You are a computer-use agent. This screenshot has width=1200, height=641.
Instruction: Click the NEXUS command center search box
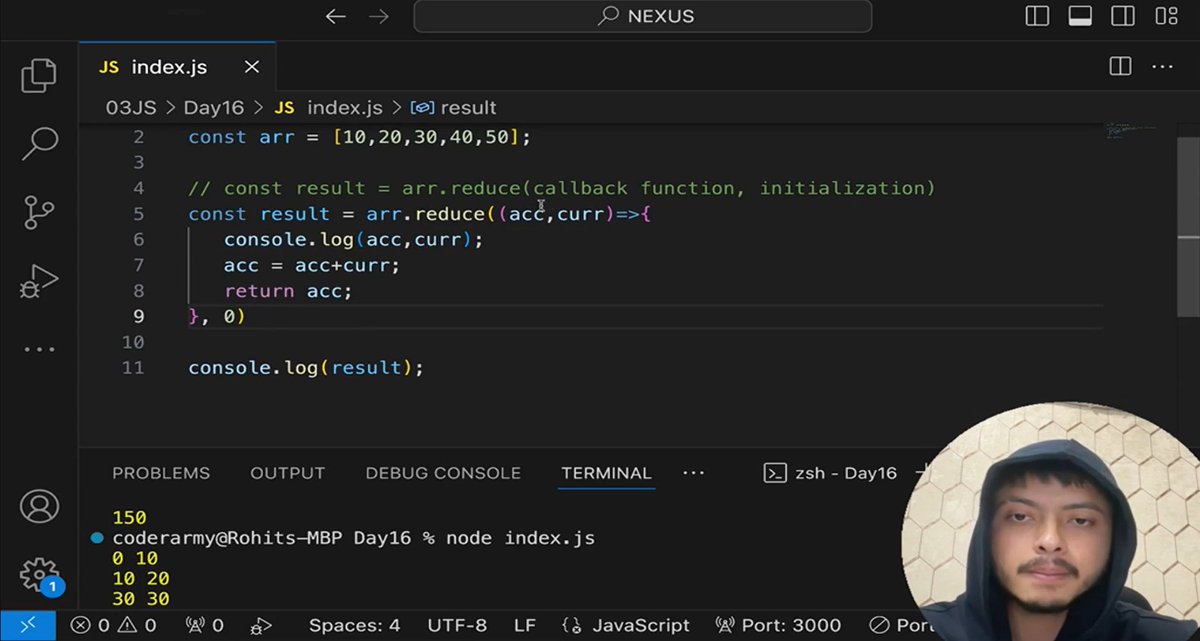[x=643, y=16]
